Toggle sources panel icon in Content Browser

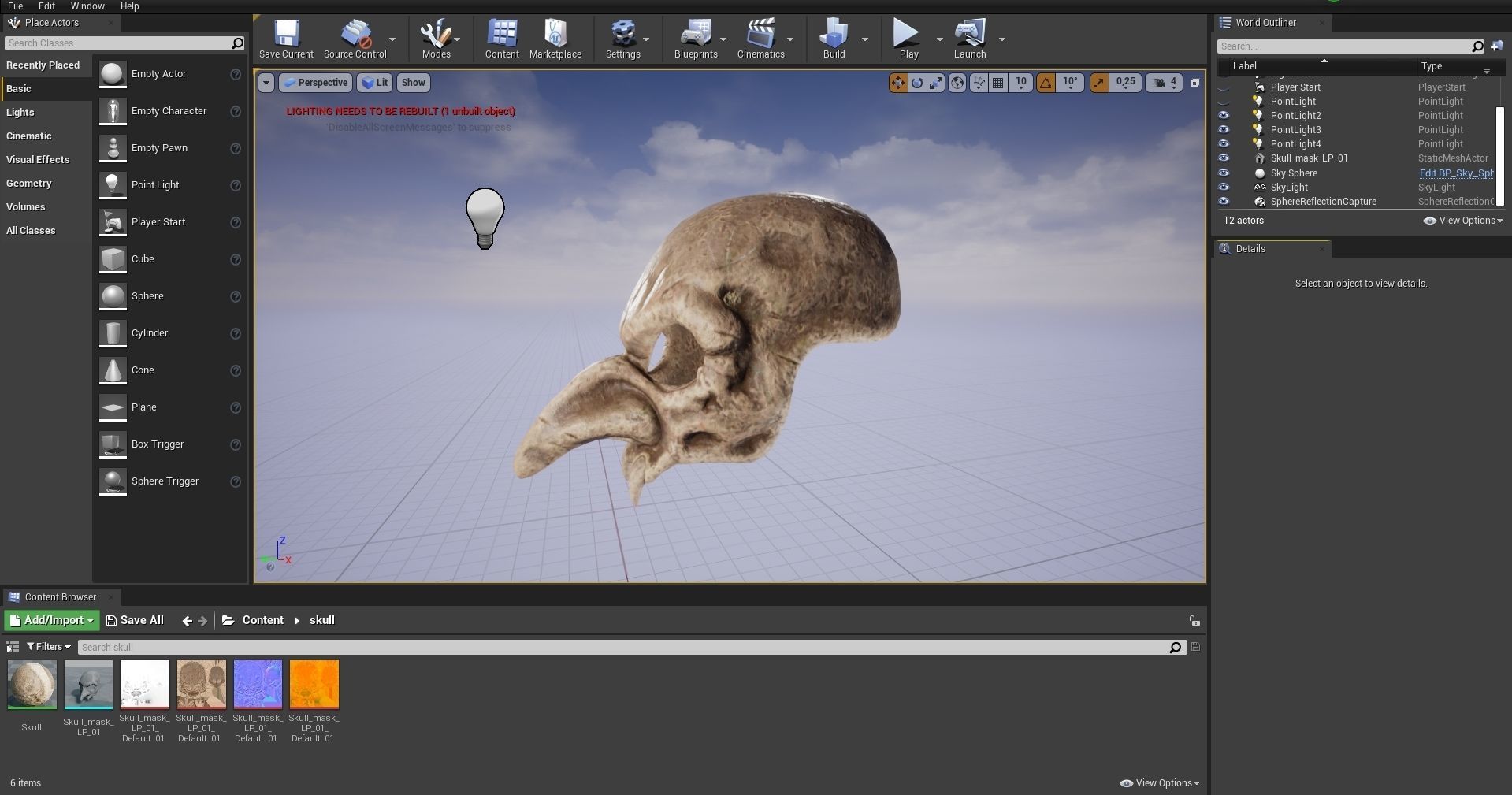point(13,647)
